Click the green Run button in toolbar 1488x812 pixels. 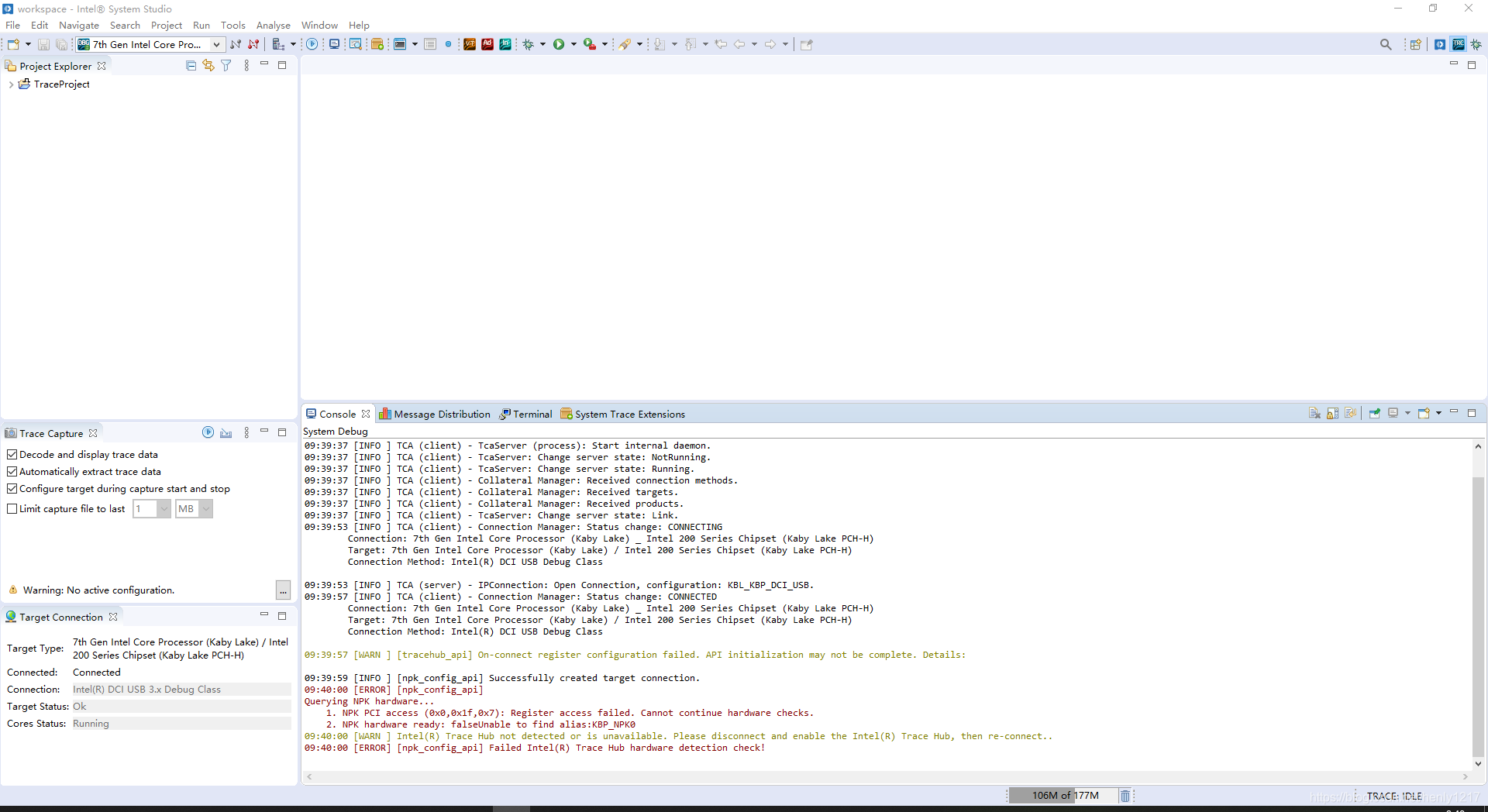click(559, 44)
